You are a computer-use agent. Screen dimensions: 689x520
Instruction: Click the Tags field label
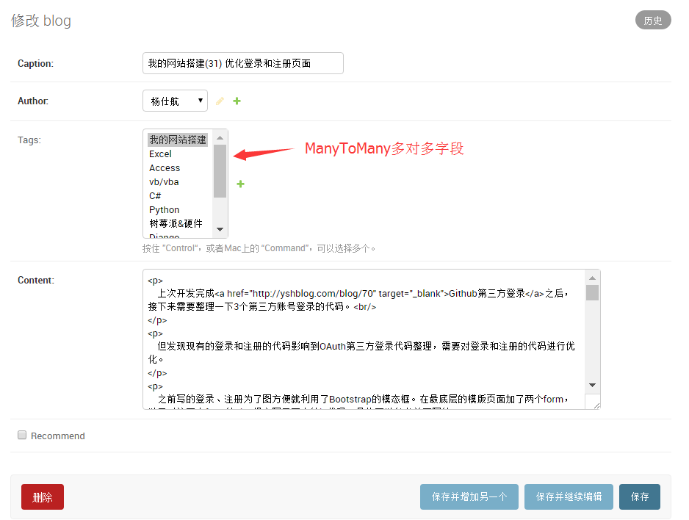point(29,140)
